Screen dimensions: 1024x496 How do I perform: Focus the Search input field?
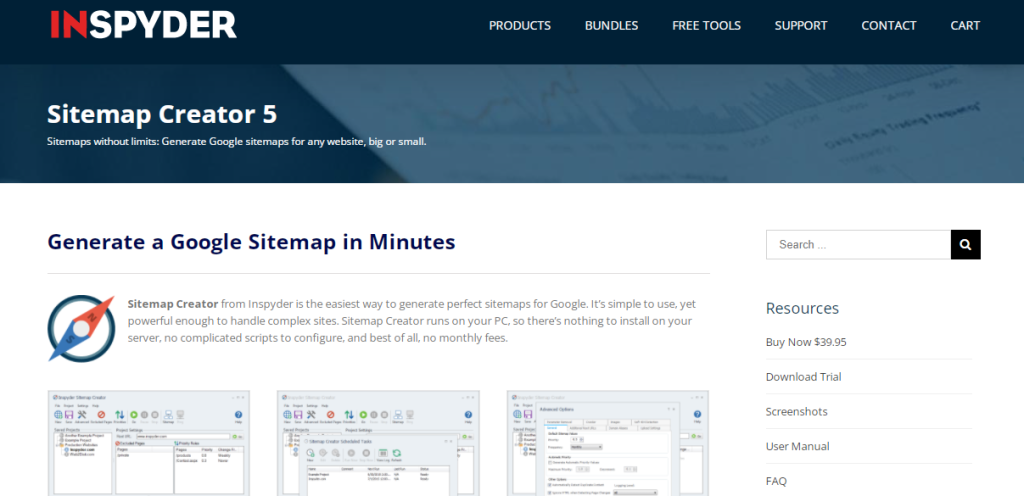click(858, 245)
